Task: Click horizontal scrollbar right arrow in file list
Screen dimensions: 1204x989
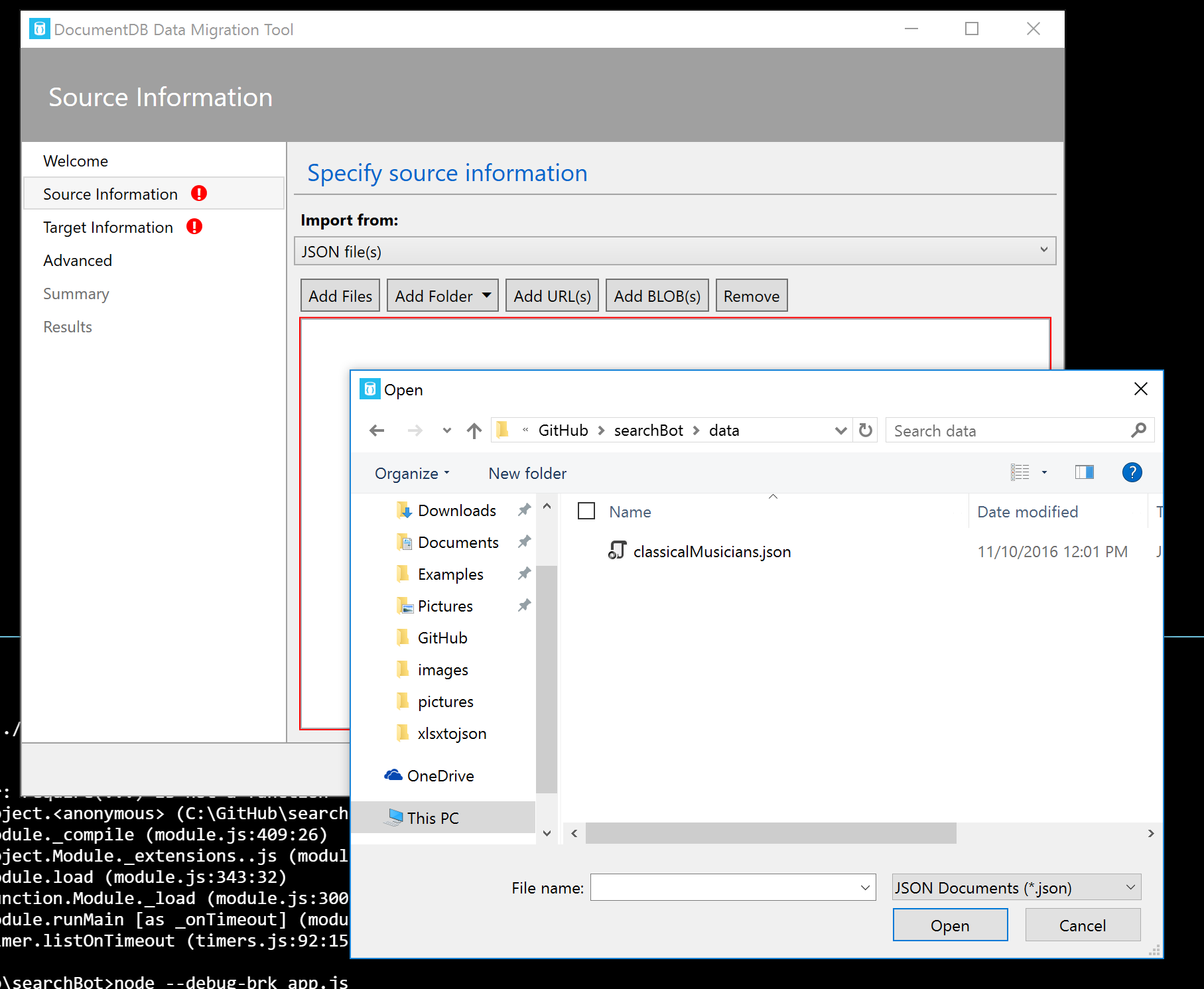Action: click(x=1151, y=833)
